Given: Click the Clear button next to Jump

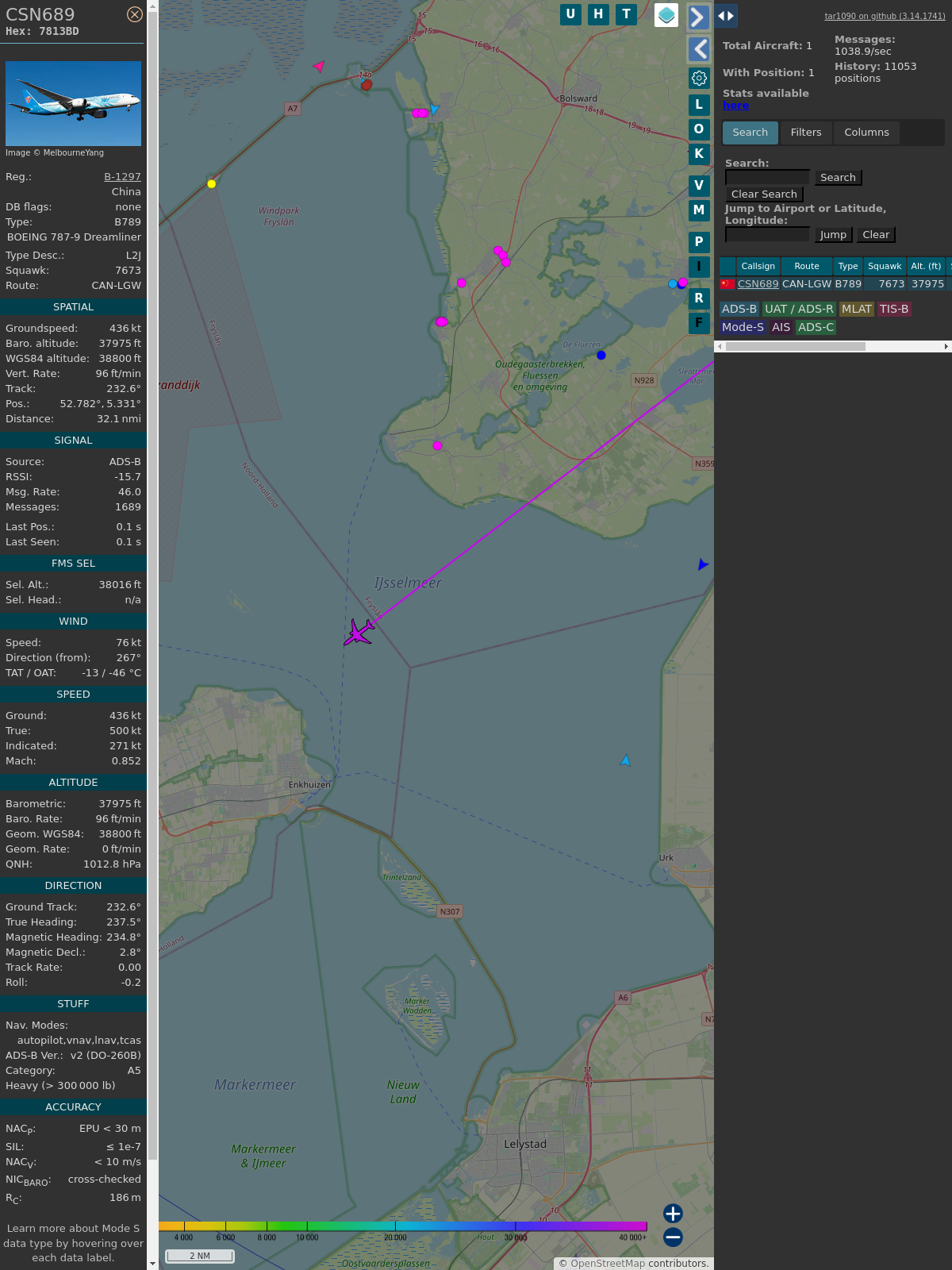Looking at the screenshot, I should pyautogui.click(x=876, y=235).
